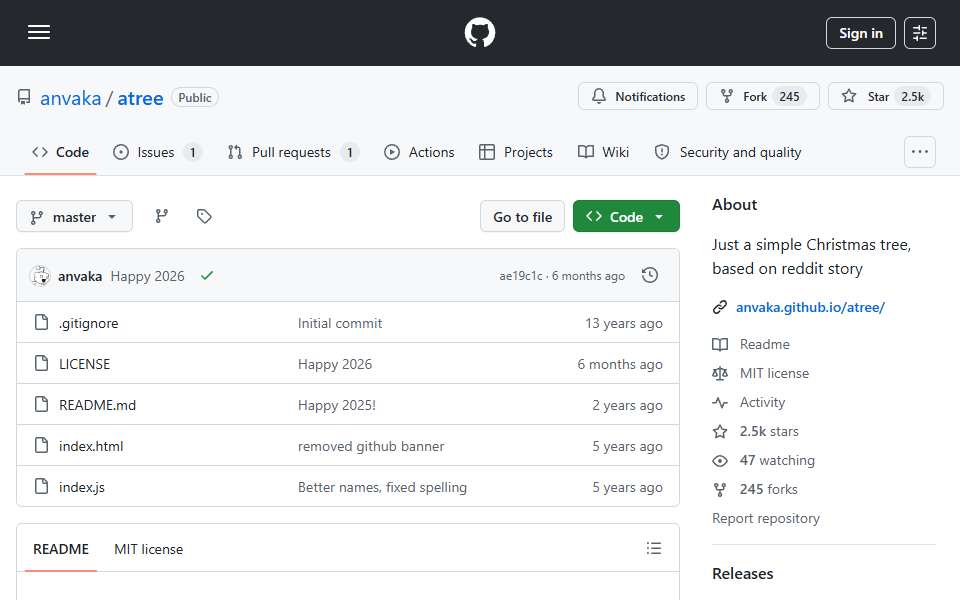The width and height of the screenshot is (960, 600).
Task: Open the 245 forks link
Action: [x=768, y=490]
